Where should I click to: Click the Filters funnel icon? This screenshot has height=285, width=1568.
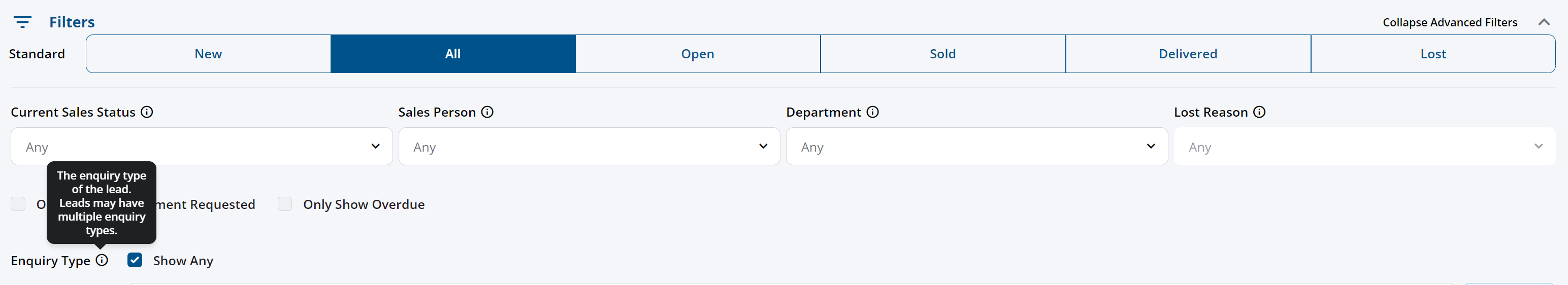click(x=22, y=22)
